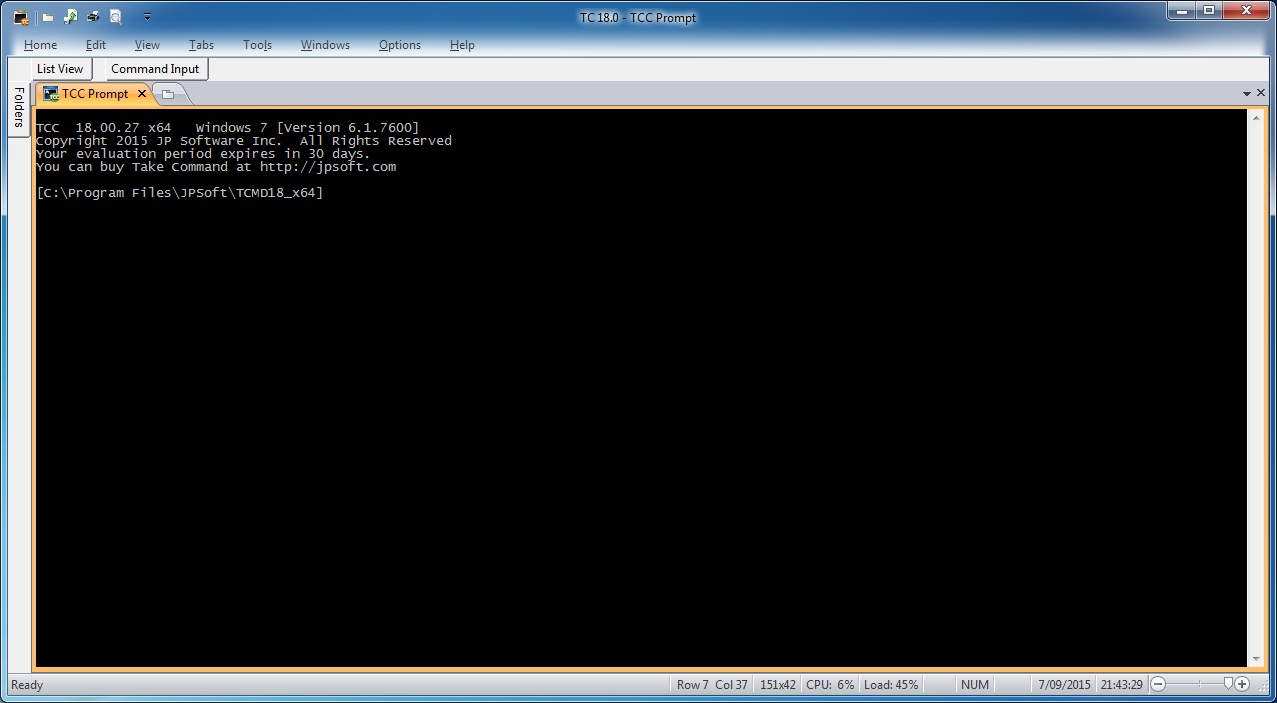
Task: Toggle the Command Input panel
Action: 155,69
